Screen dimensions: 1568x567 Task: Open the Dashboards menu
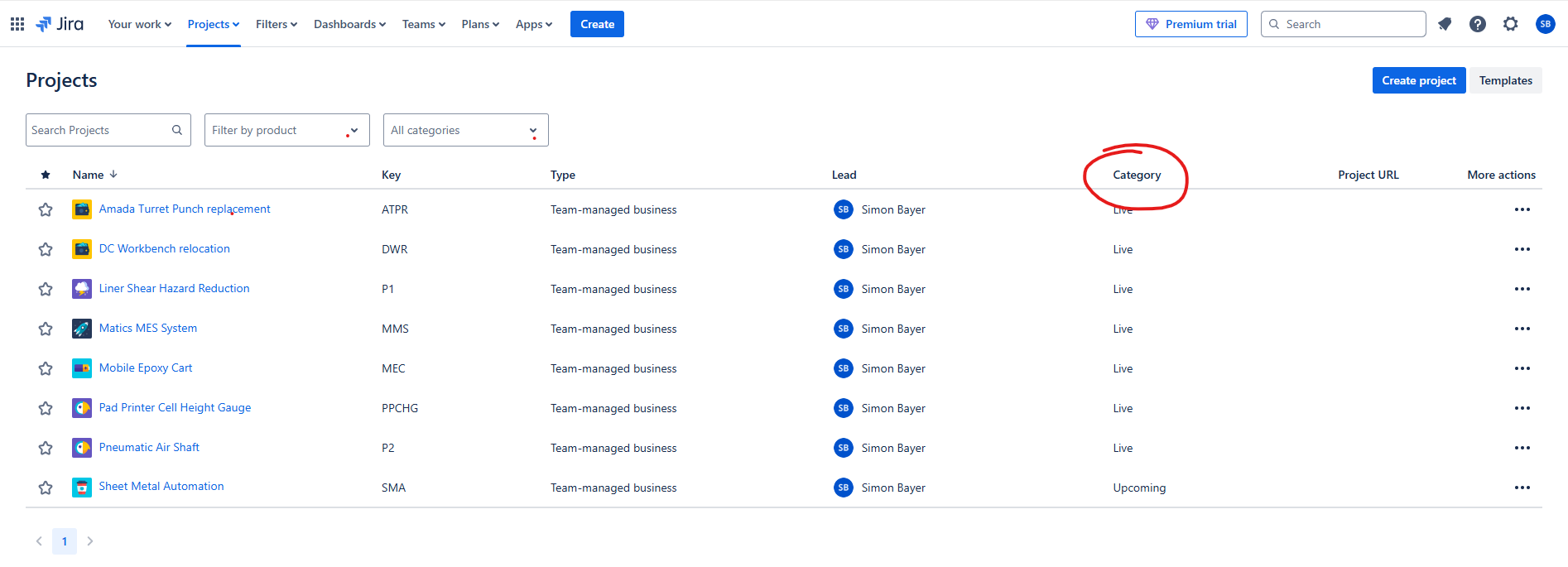[349, 24]
